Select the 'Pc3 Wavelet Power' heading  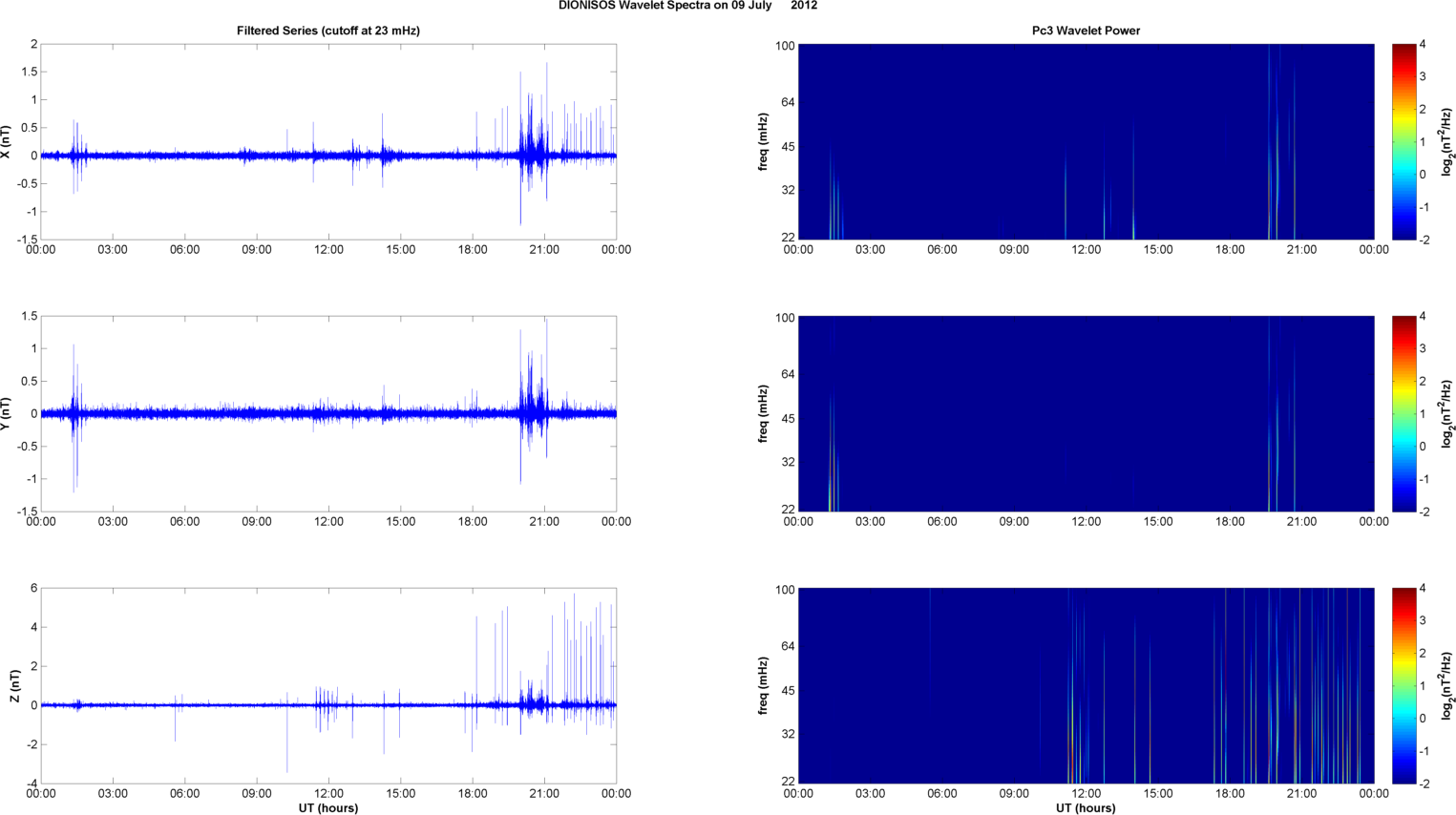pos(1086,31)
